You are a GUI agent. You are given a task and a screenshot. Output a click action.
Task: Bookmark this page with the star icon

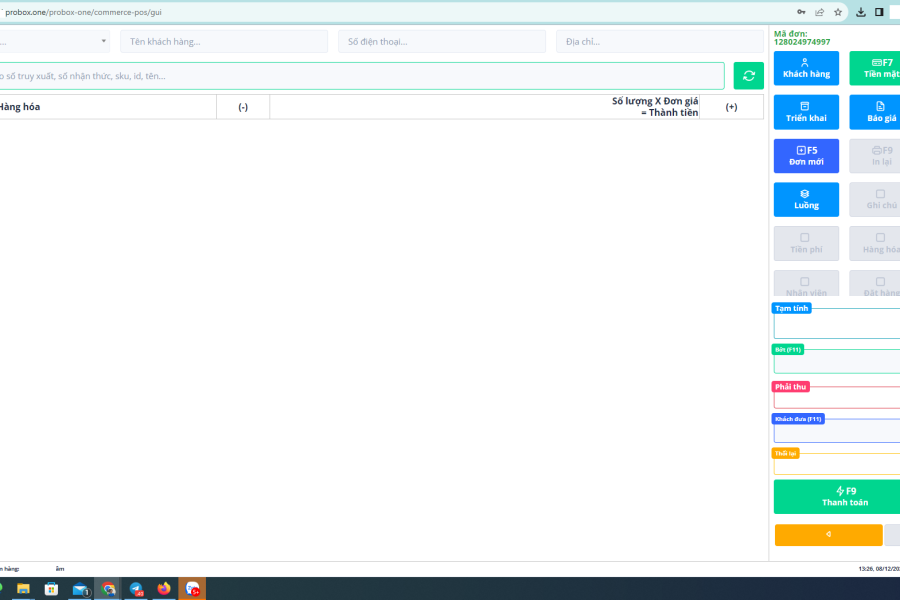(838, 12)
